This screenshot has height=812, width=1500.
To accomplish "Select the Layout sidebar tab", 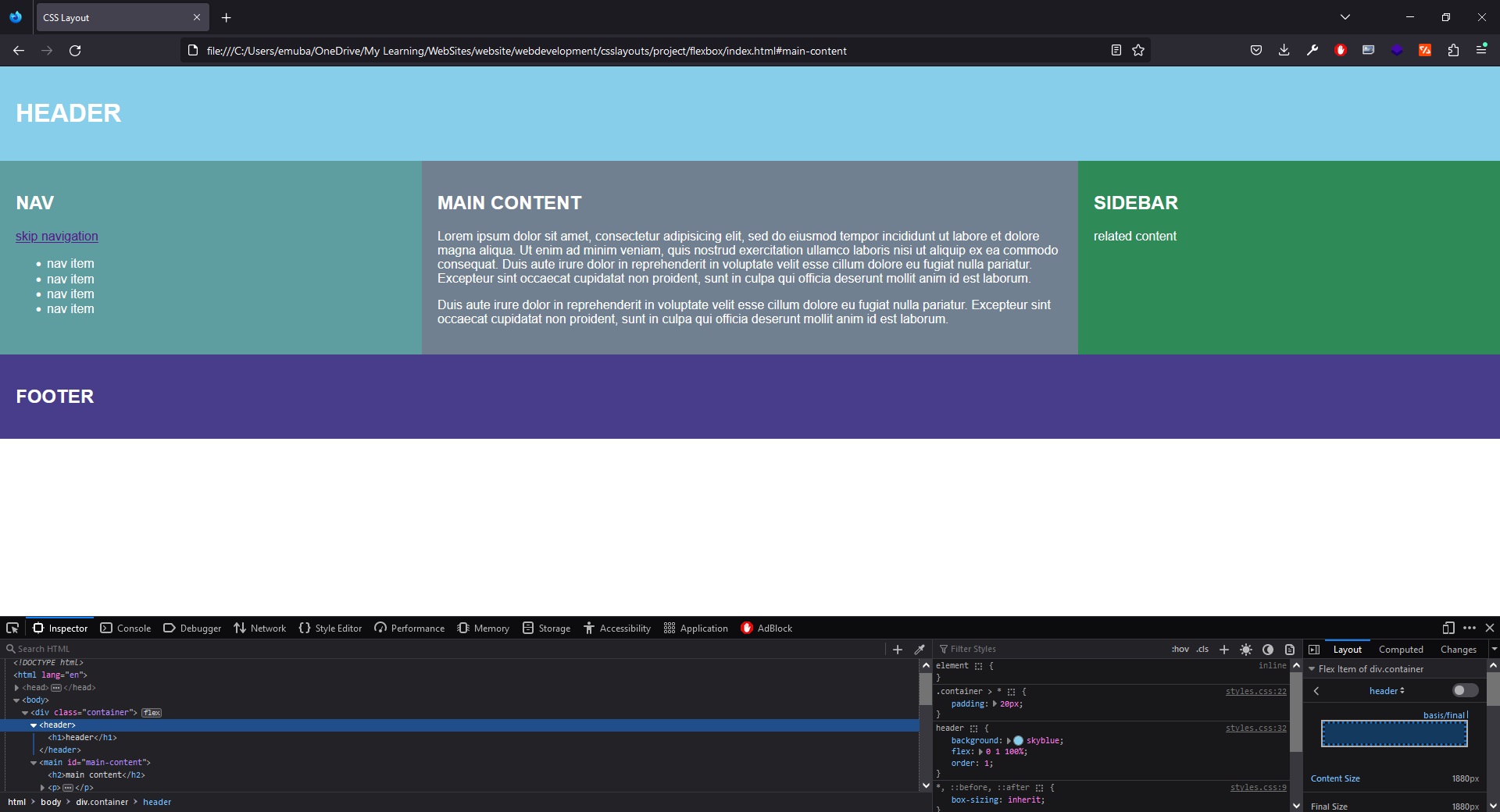I will point(1347,649).
